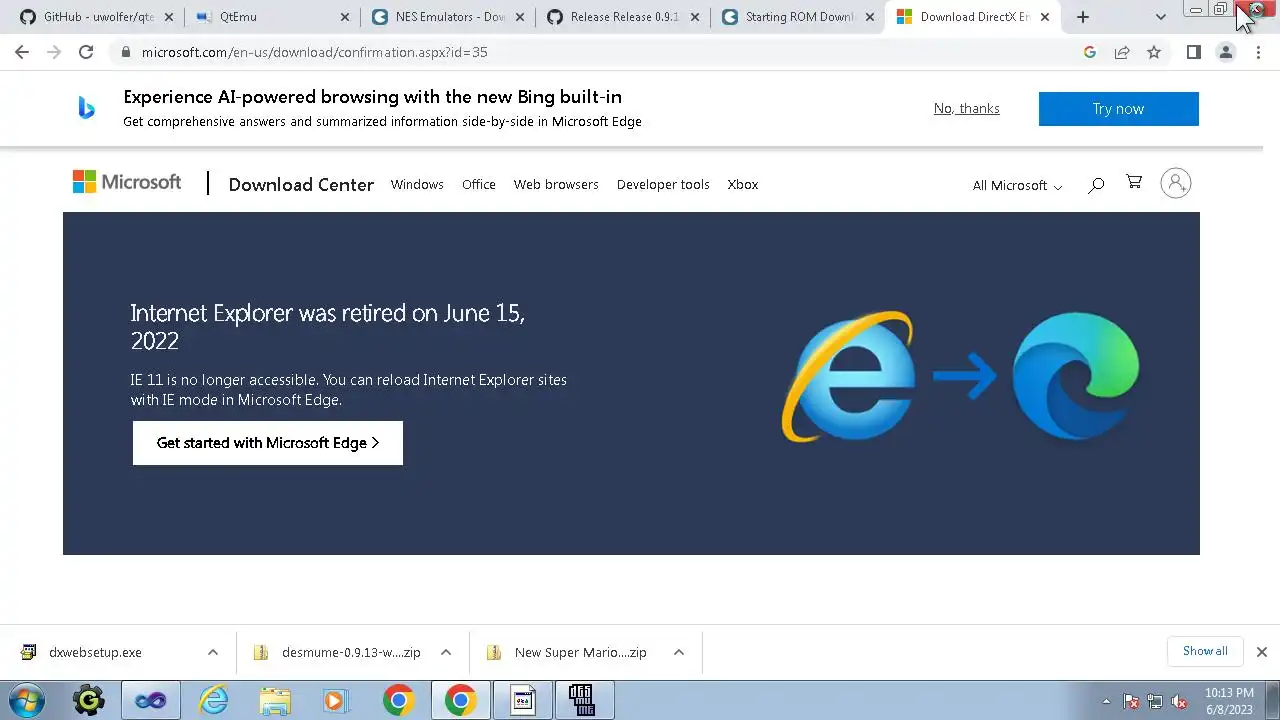Switch to Release 0.9.1 GitHub tab
This screenshot has height=720, width=1280.
(x=624, y=17)
